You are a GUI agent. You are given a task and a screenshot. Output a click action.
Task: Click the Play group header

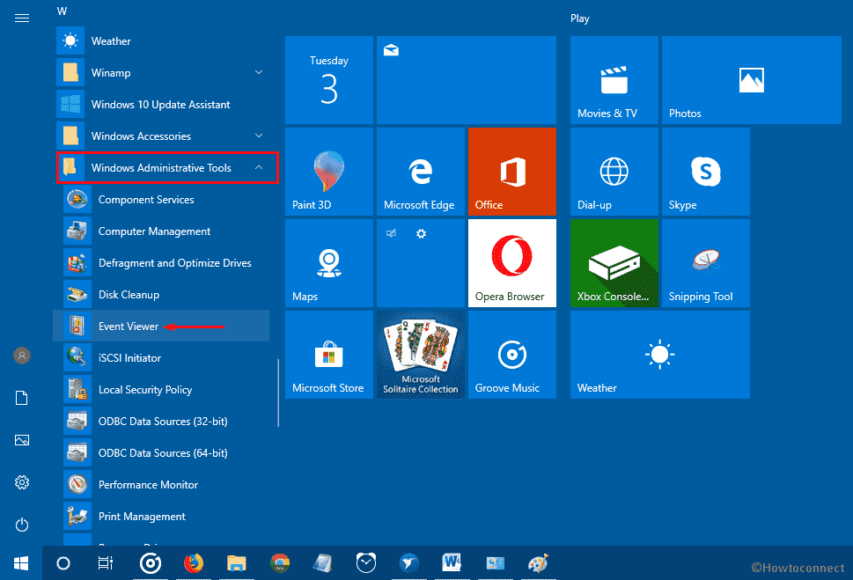tap(580, 18)
